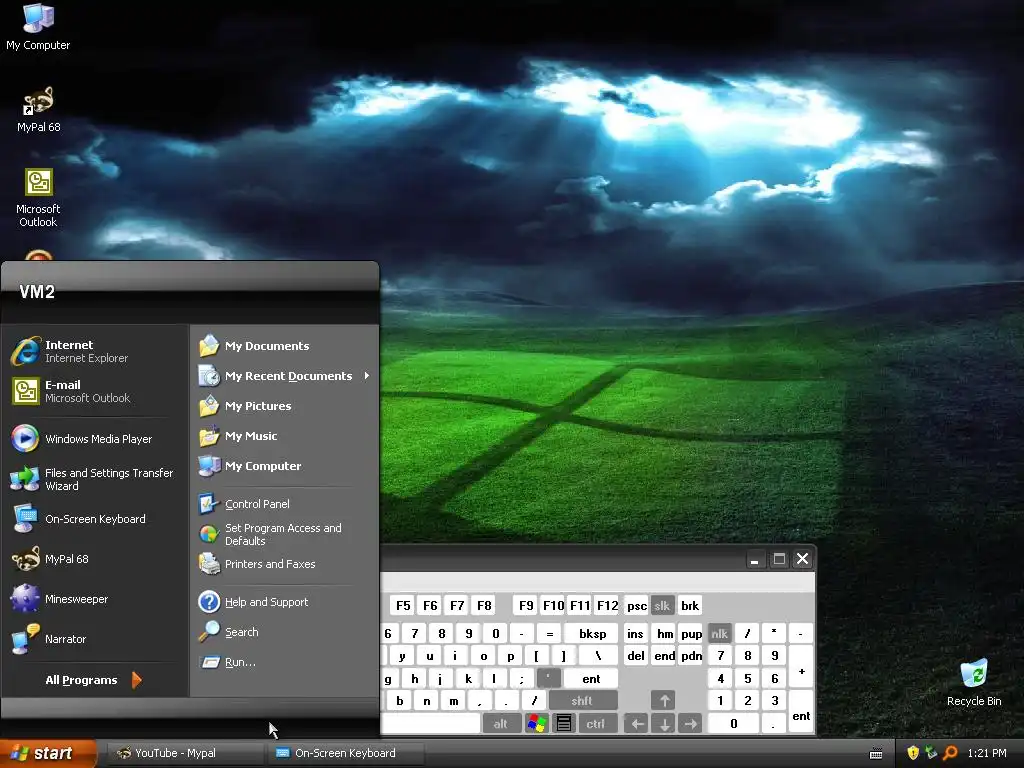Open Control Panel from Start menu

[285, 504]
